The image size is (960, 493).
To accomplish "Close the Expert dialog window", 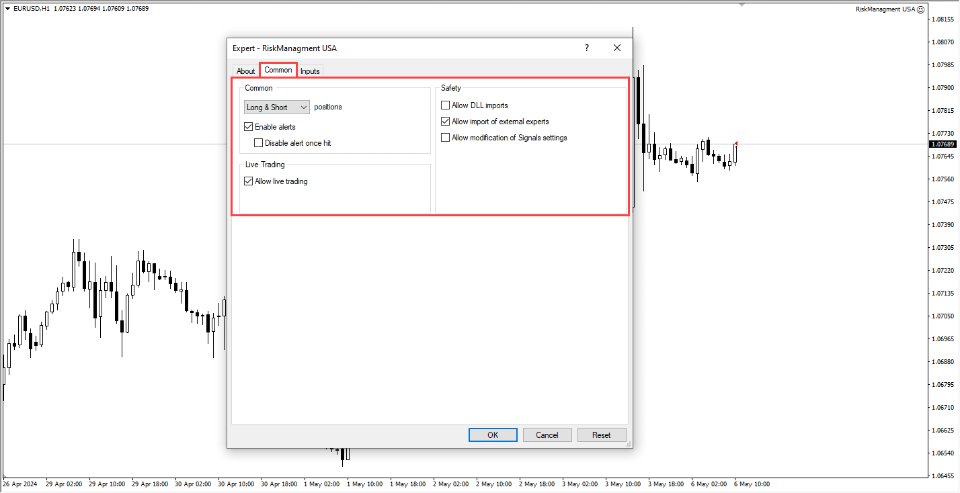I will click(617, 48).
